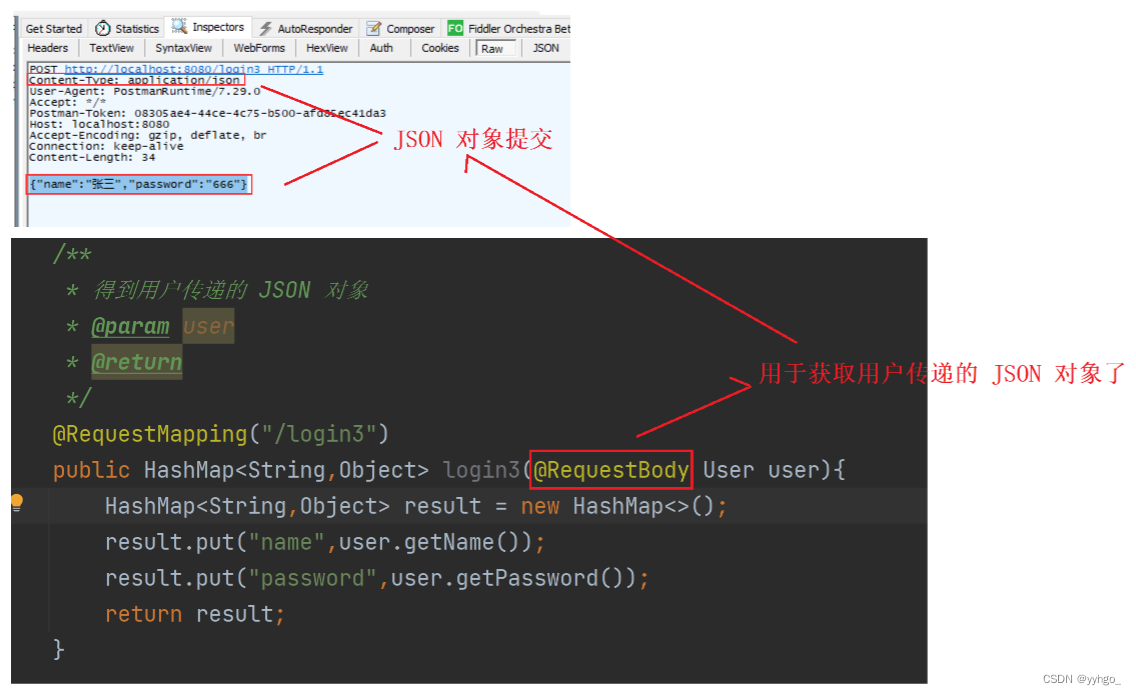Image resolution: width=1136 pixels, height=695 pixels.
Task: Click the Statistics clock icon
Action: pyautogui.click(x=103, y=28)
